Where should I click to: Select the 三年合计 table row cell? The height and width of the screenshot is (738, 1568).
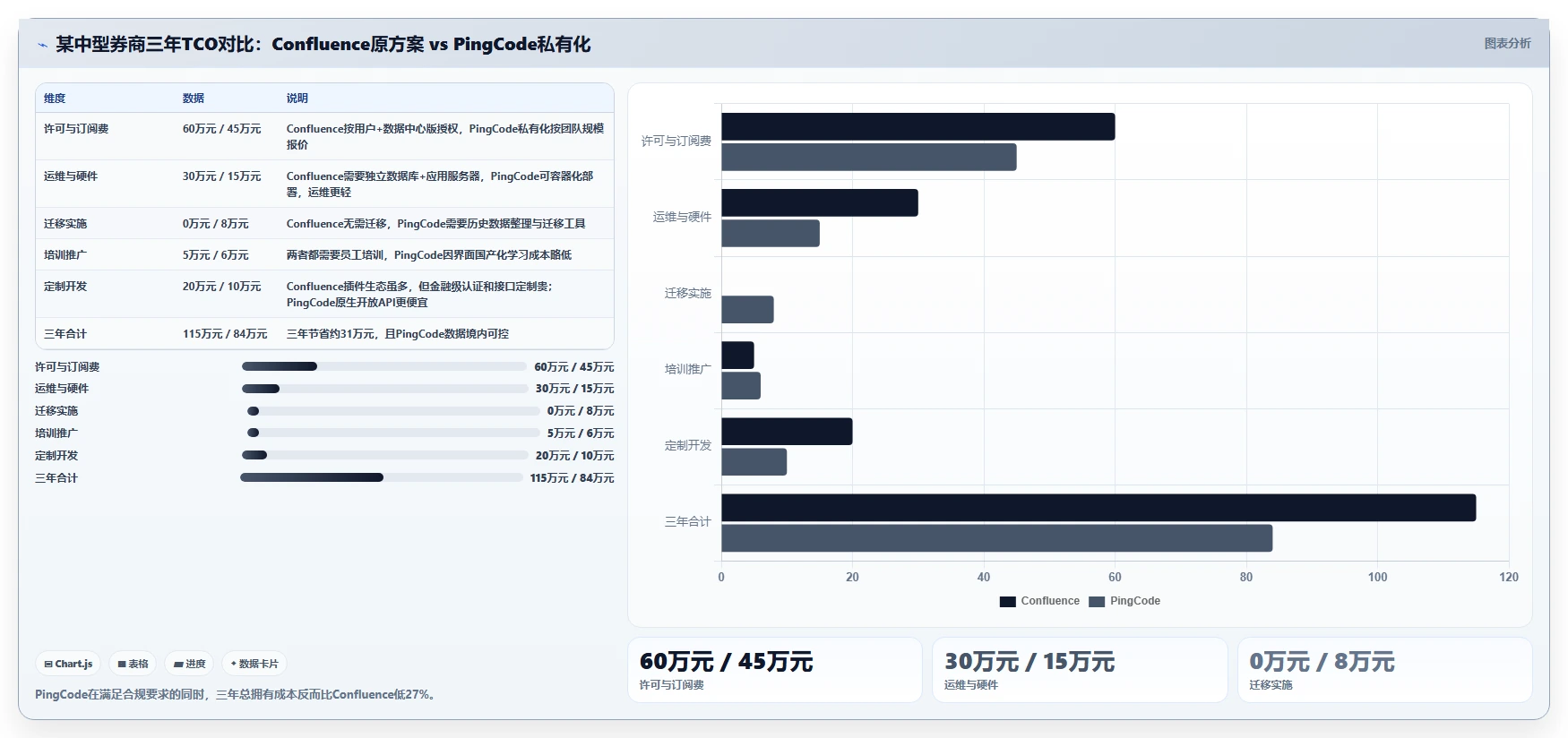tap(65, 334)
